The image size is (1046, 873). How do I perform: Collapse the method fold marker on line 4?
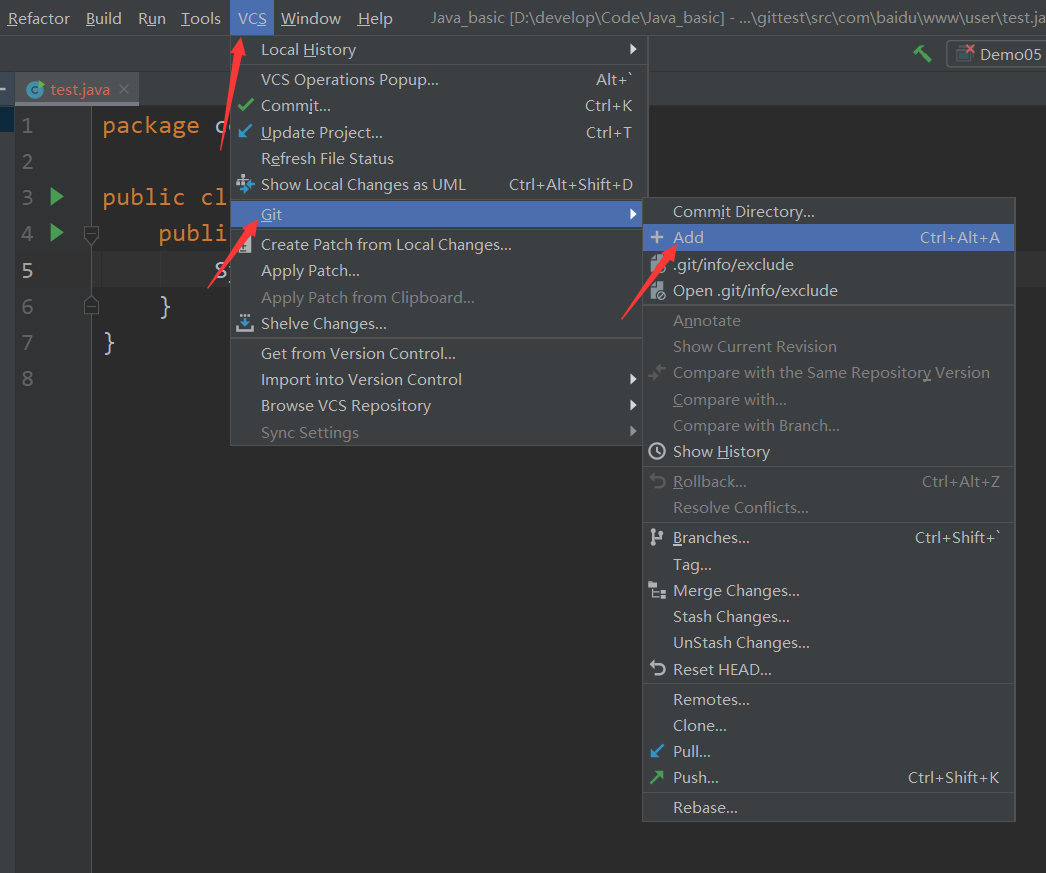(91, 234)
